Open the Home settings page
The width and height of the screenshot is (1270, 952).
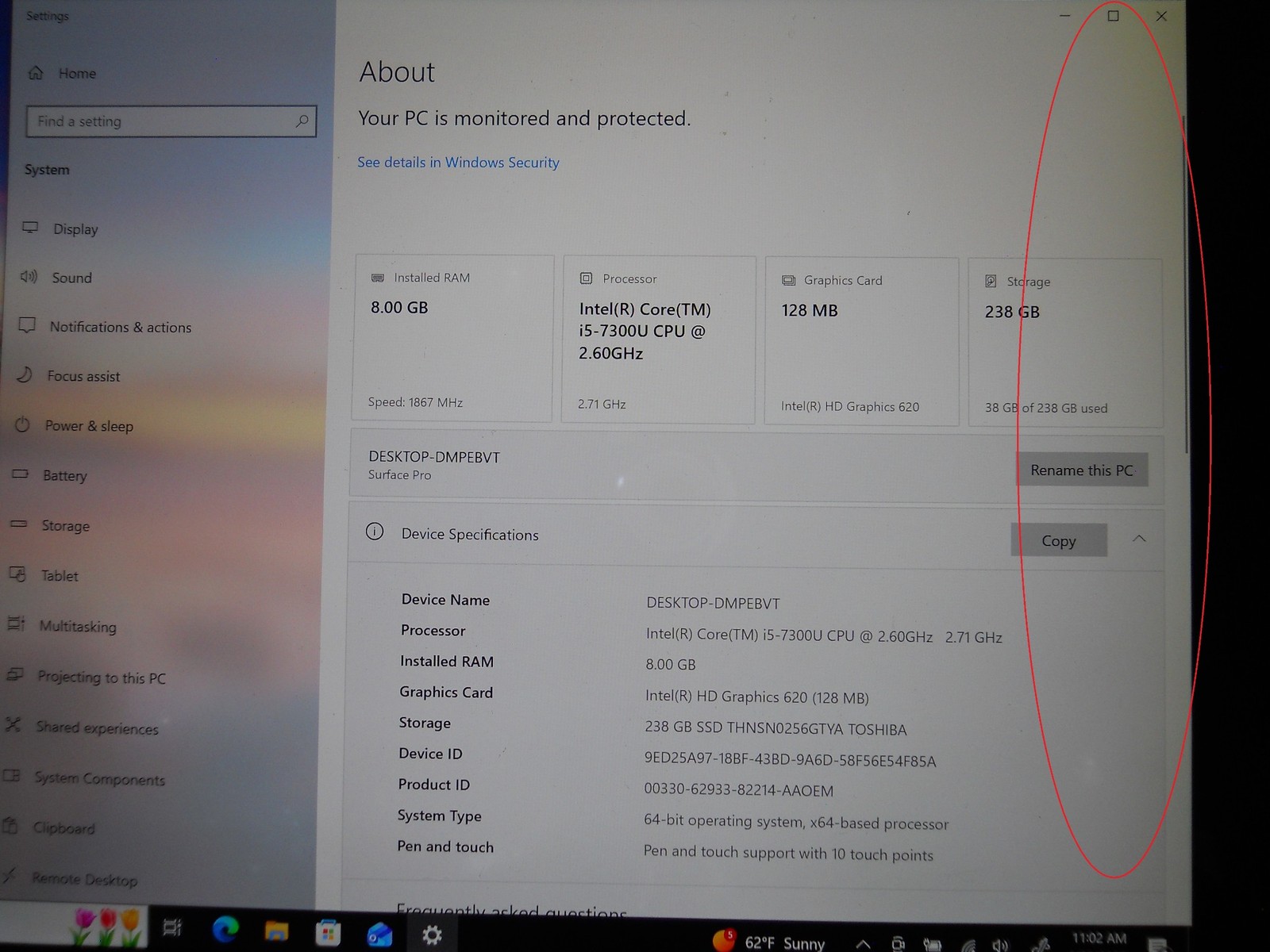(62, 73)
